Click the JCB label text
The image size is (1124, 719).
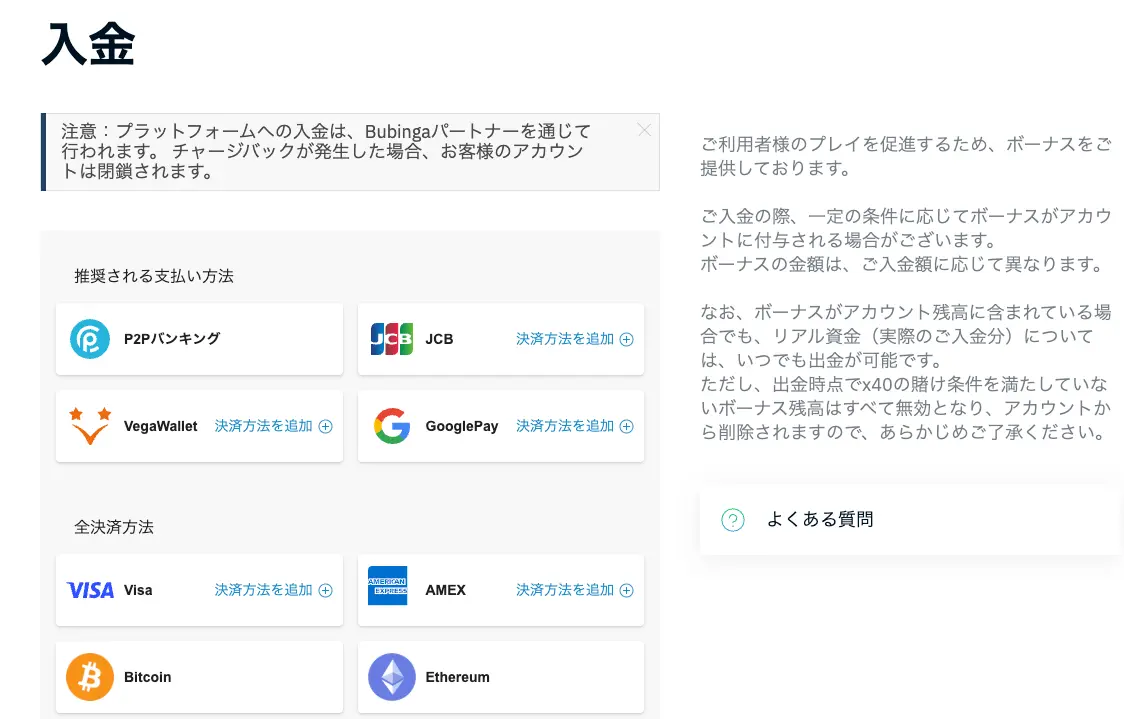[x=439, y=339]
